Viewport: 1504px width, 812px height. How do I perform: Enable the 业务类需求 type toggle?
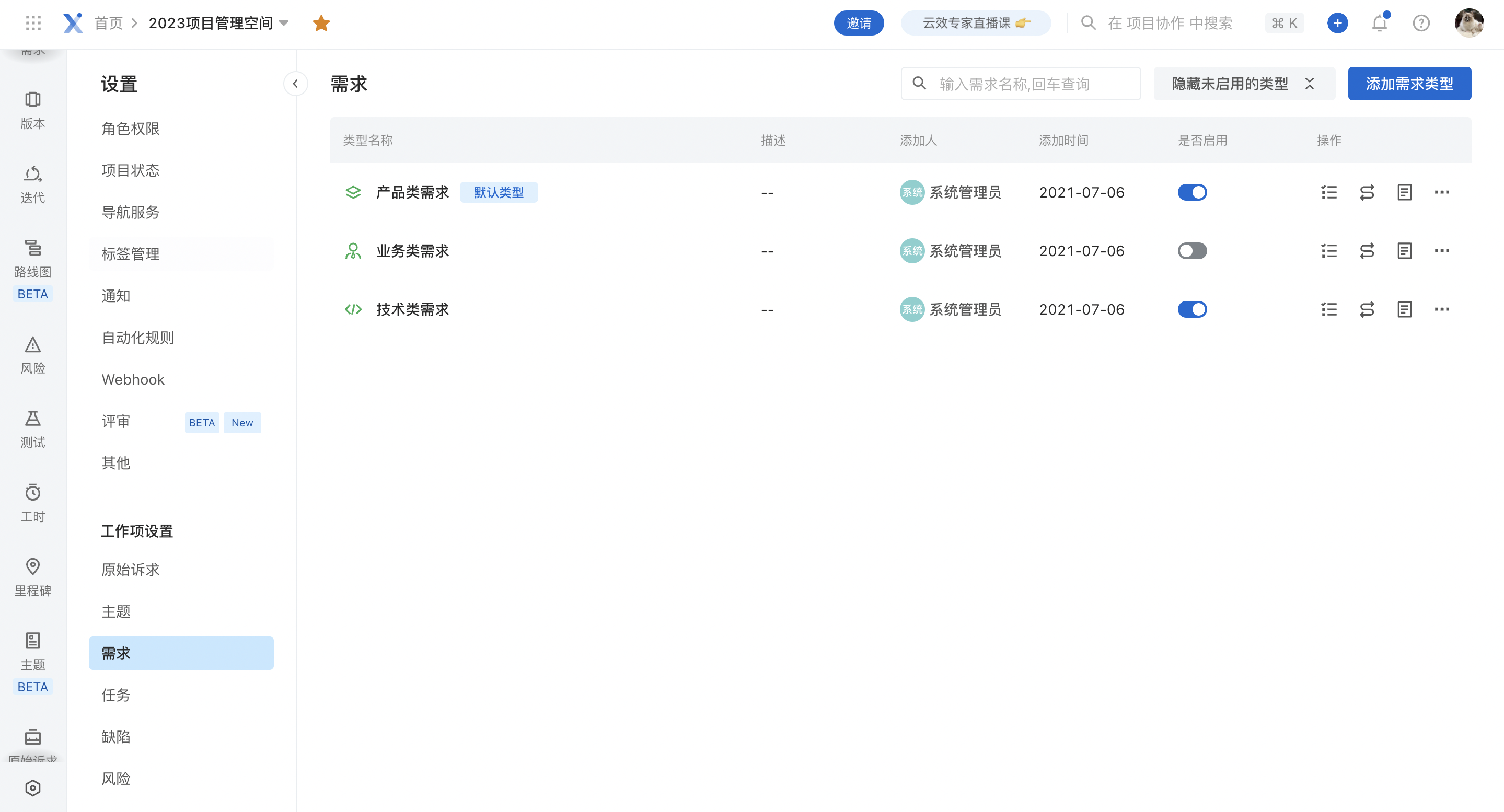pyautogui.click(x=1191, y=250)
